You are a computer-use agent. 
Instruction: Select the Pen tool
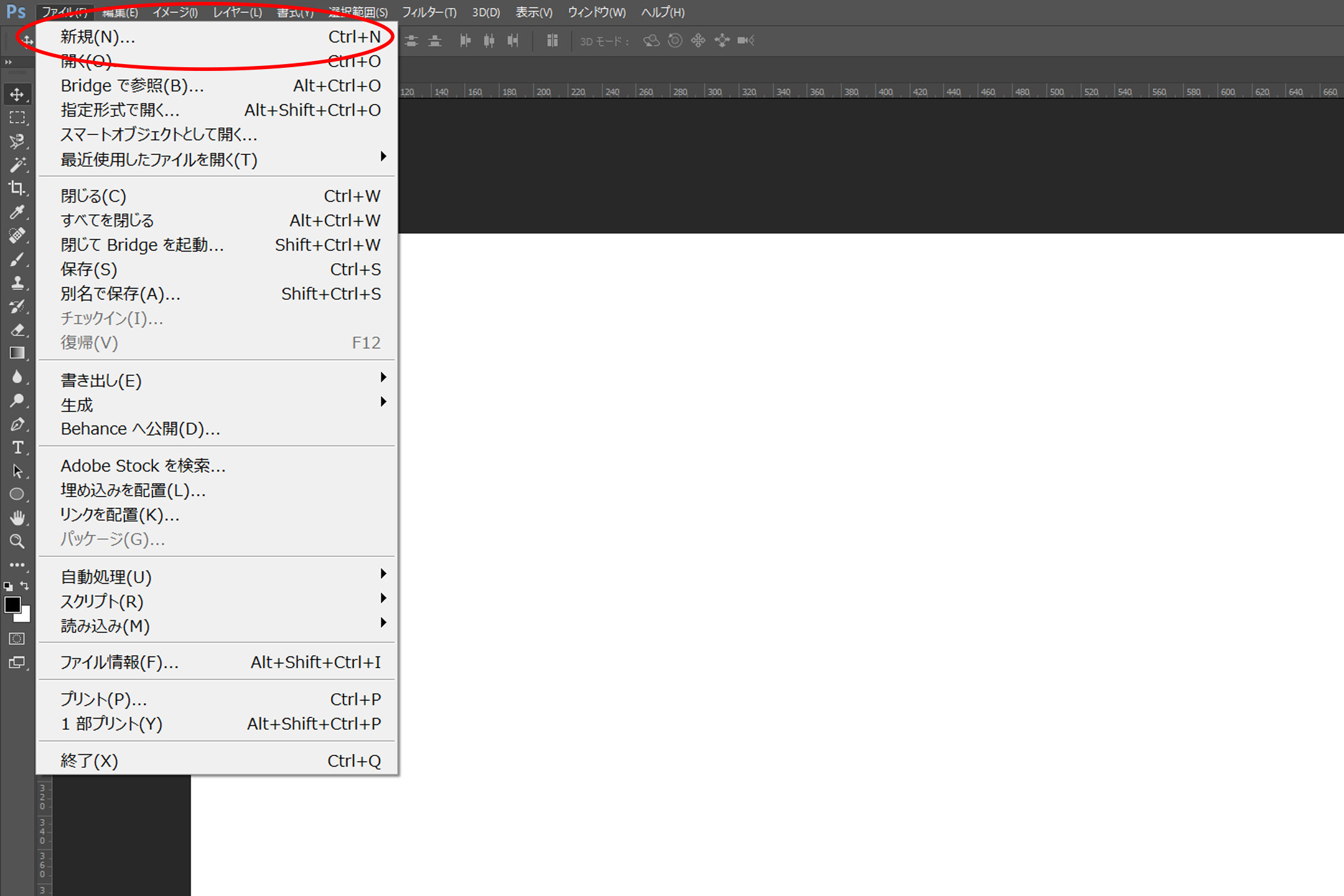point(17,424)
